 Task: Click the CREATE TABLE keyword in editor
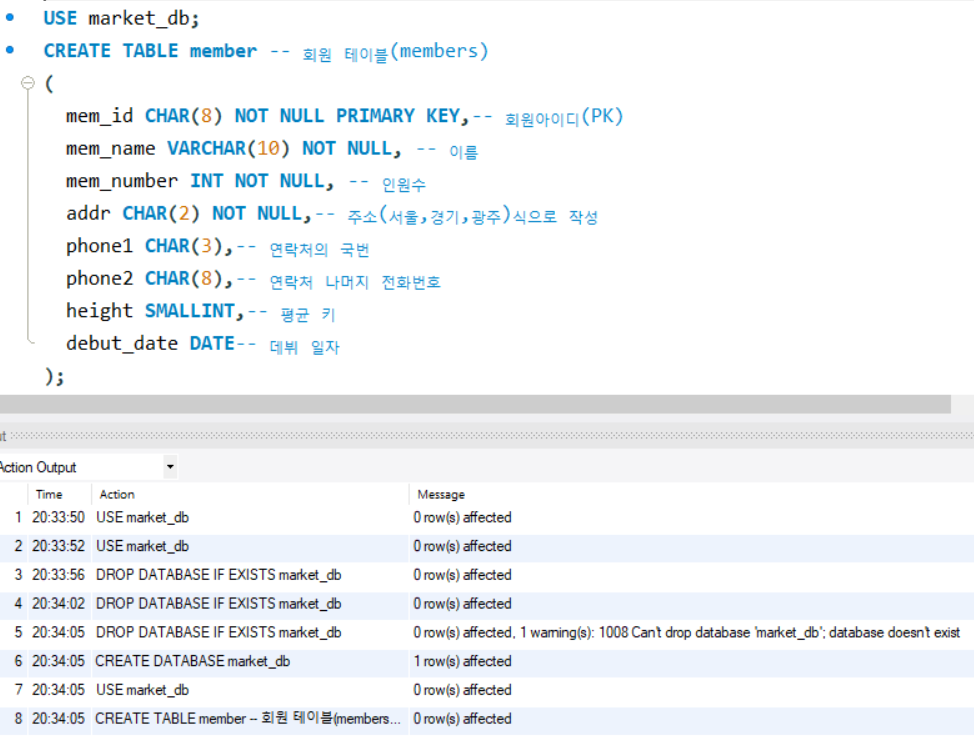point(111,50)
